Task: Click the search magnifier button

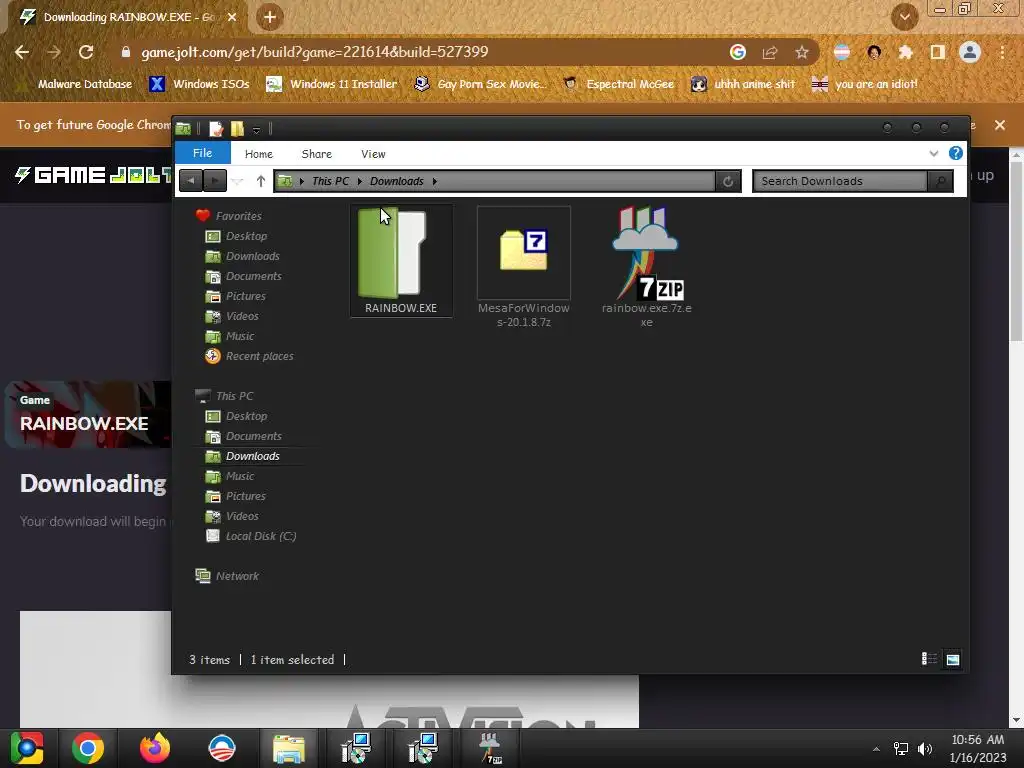Action: (x=940, y=181)
